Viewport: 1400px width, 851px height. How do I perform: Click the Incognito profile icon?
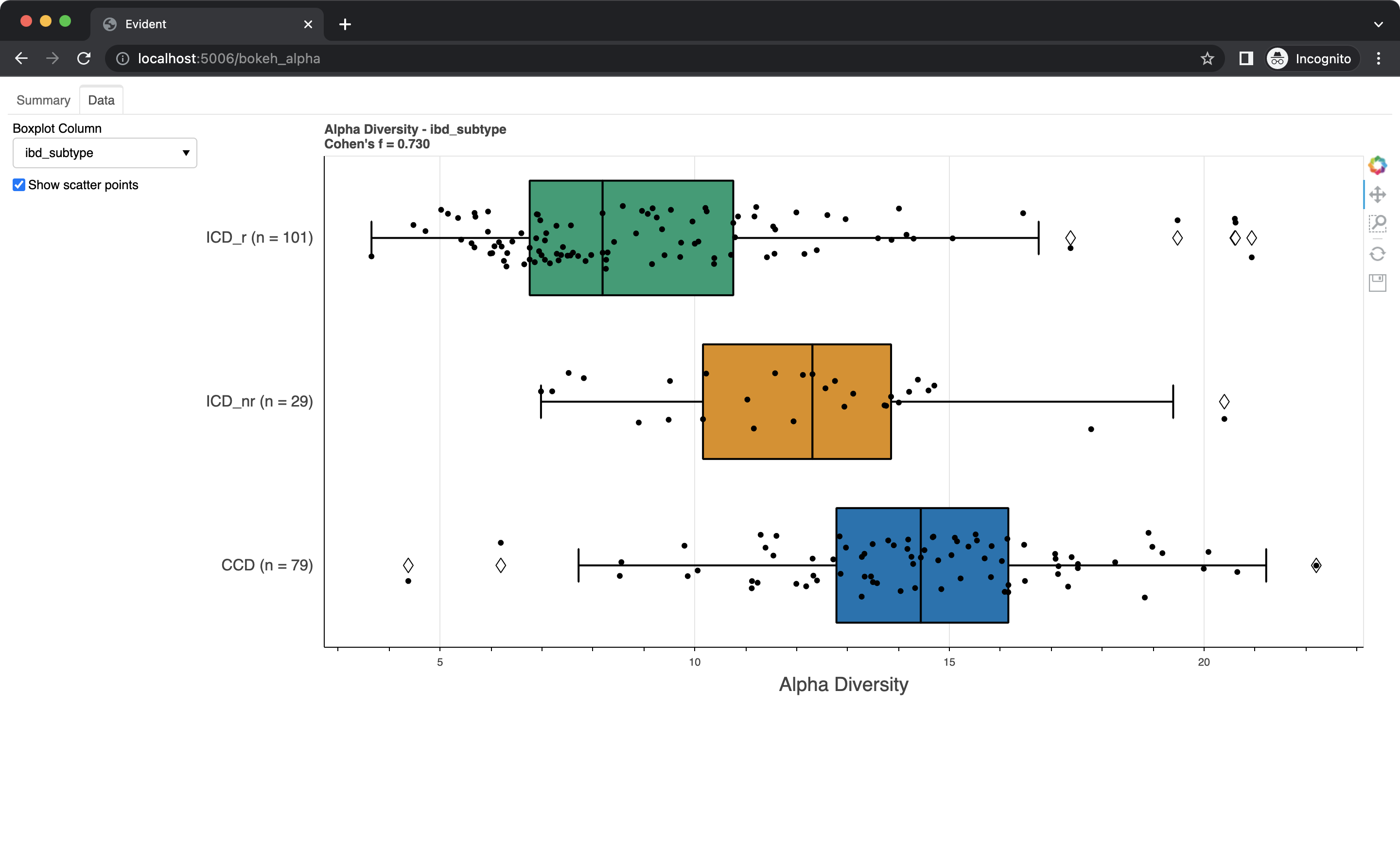[1277, 58]
